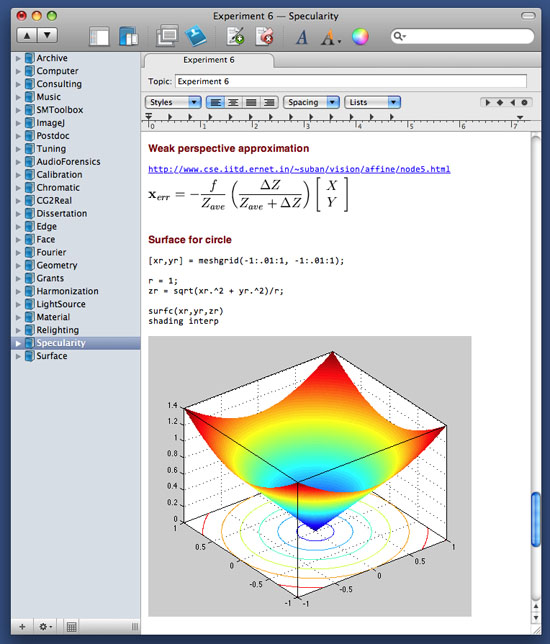Expand the Archive notebook

[x=18, y=58]
